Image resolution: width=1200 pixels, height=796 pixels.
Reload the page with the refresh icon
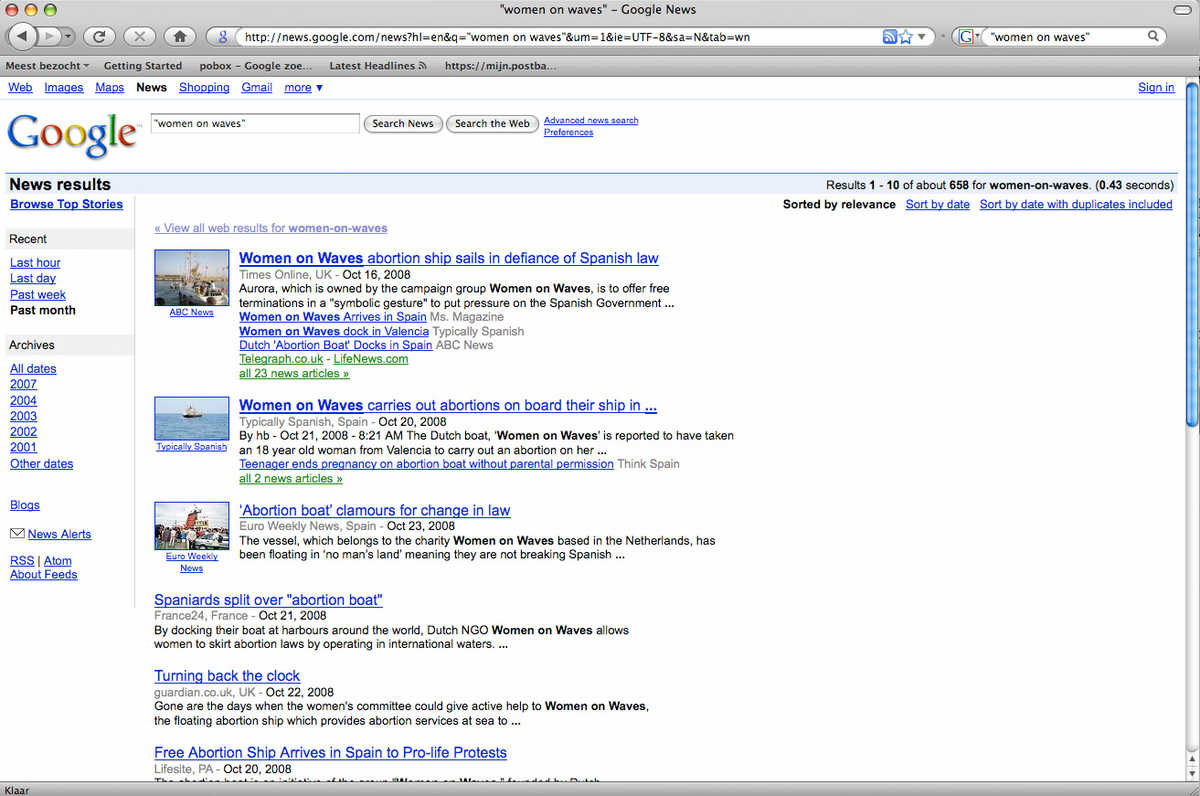tap(99, 36)
